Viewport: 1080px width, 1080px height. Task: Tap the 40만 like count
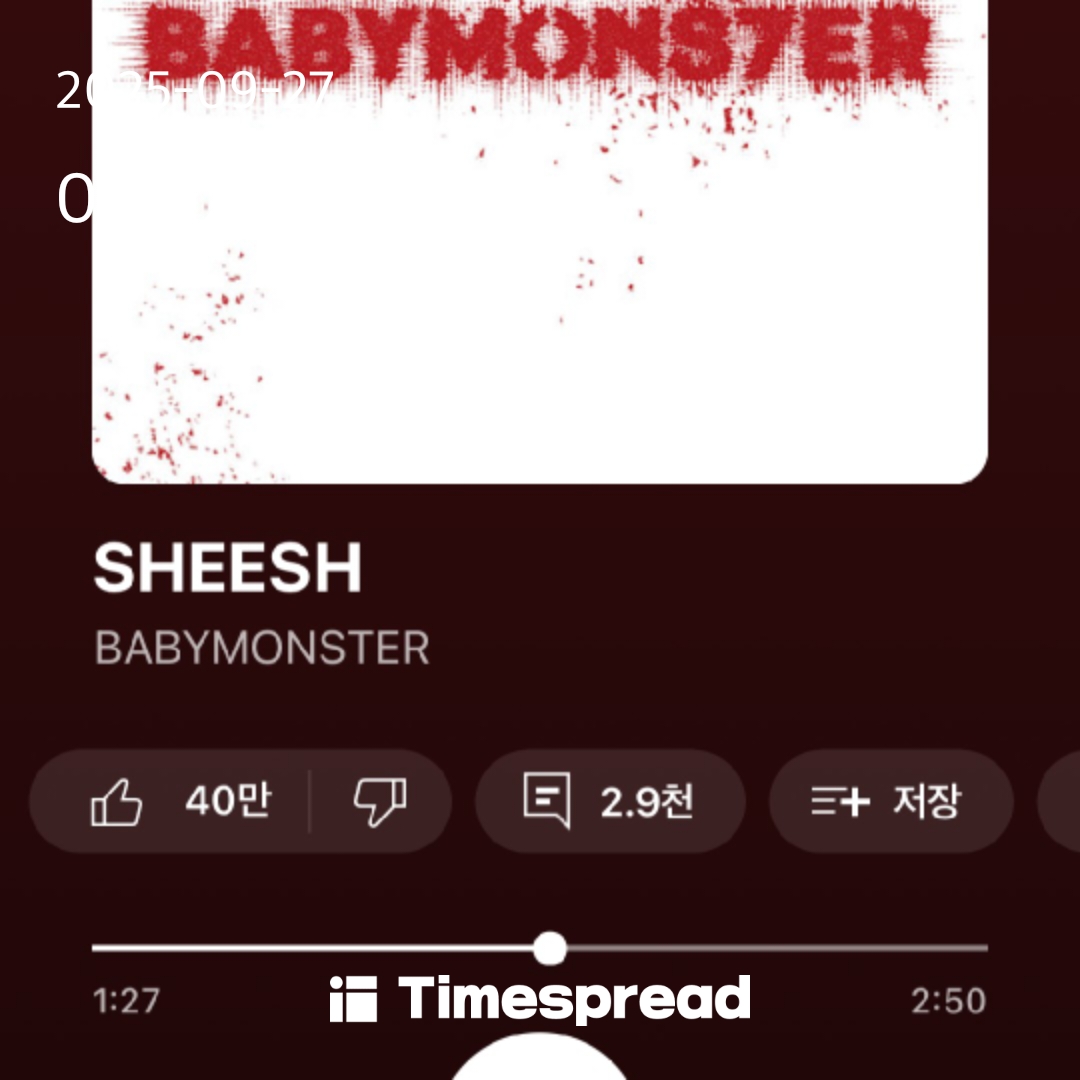point(228,800)
